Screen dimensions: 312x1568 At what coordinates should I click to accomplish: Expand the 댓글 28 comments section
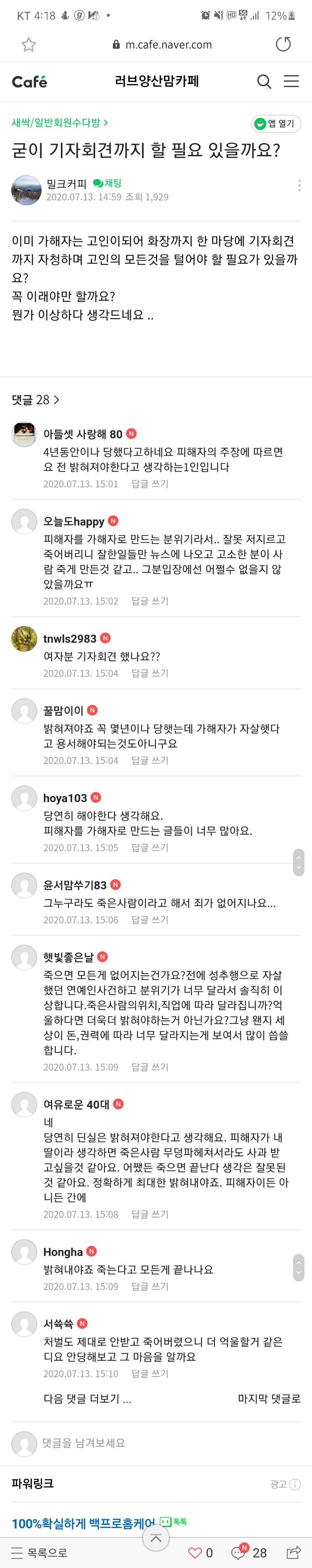(x=36, y=400)
